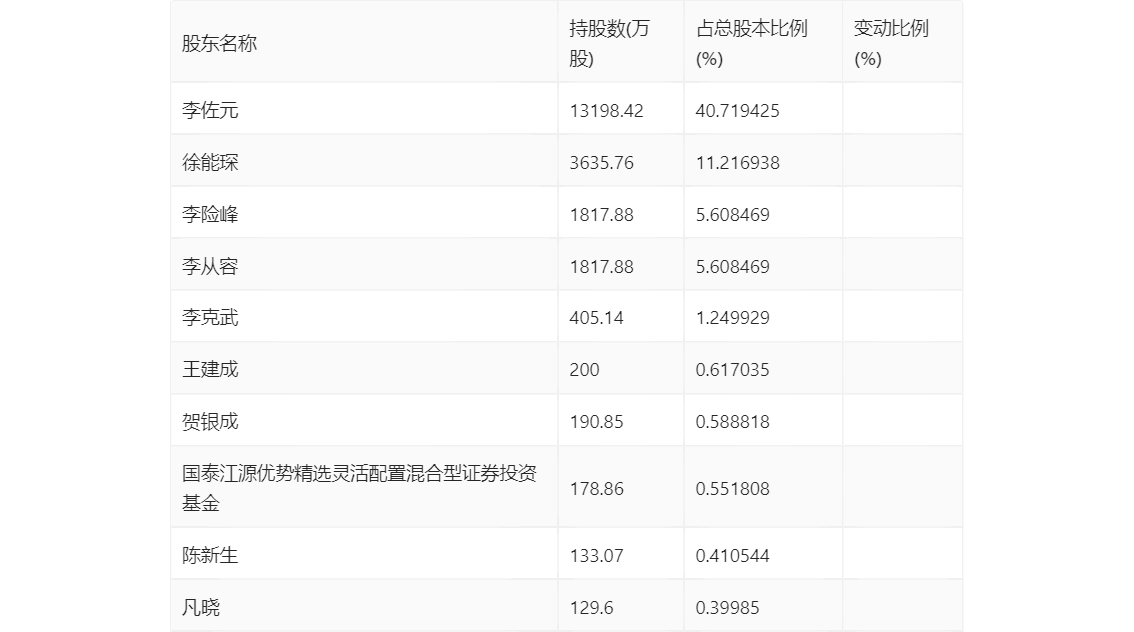
Task: Click shareholder name 凡晓
Action: [x=200, y=607]
